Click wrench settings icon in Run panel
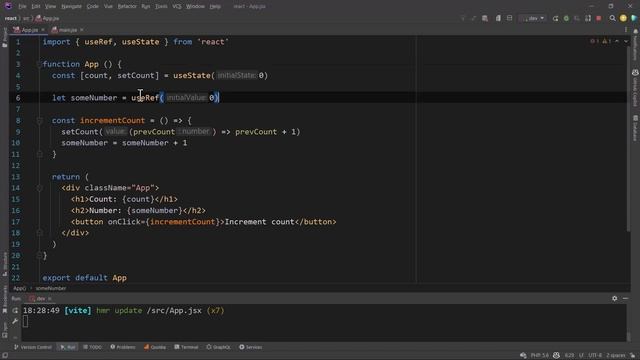The height and width of the screenshot is (360, 640). pos(15,321)
